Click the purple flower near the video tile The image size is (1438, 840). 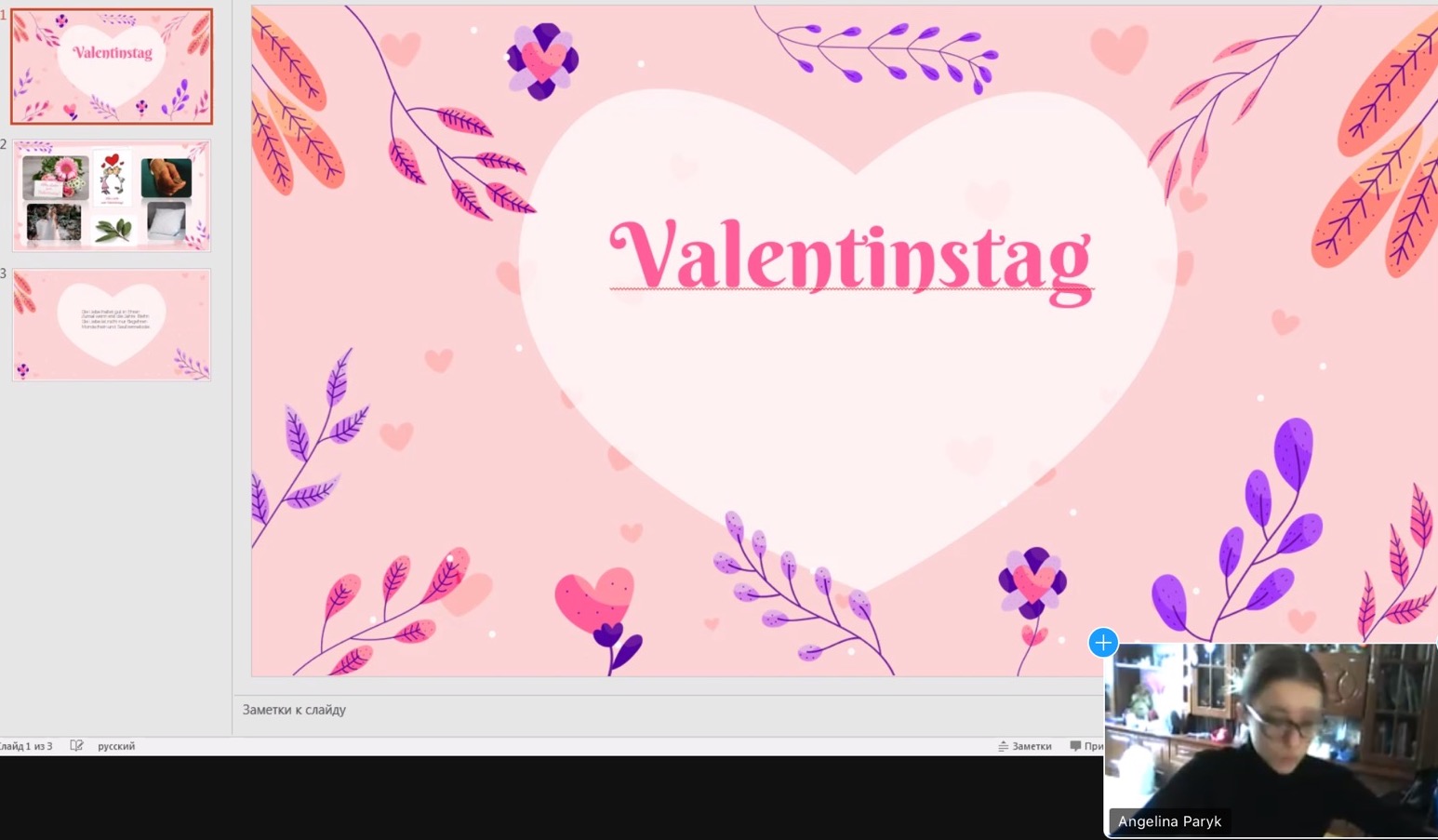point(1032,582)
